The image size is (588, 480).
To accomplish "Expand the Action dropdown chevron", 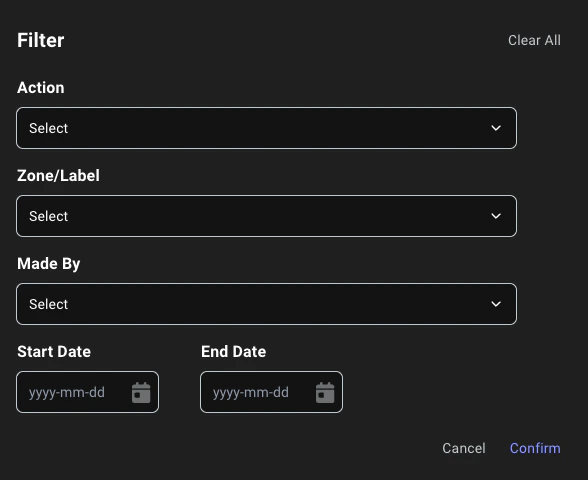I will click(496, 128).
